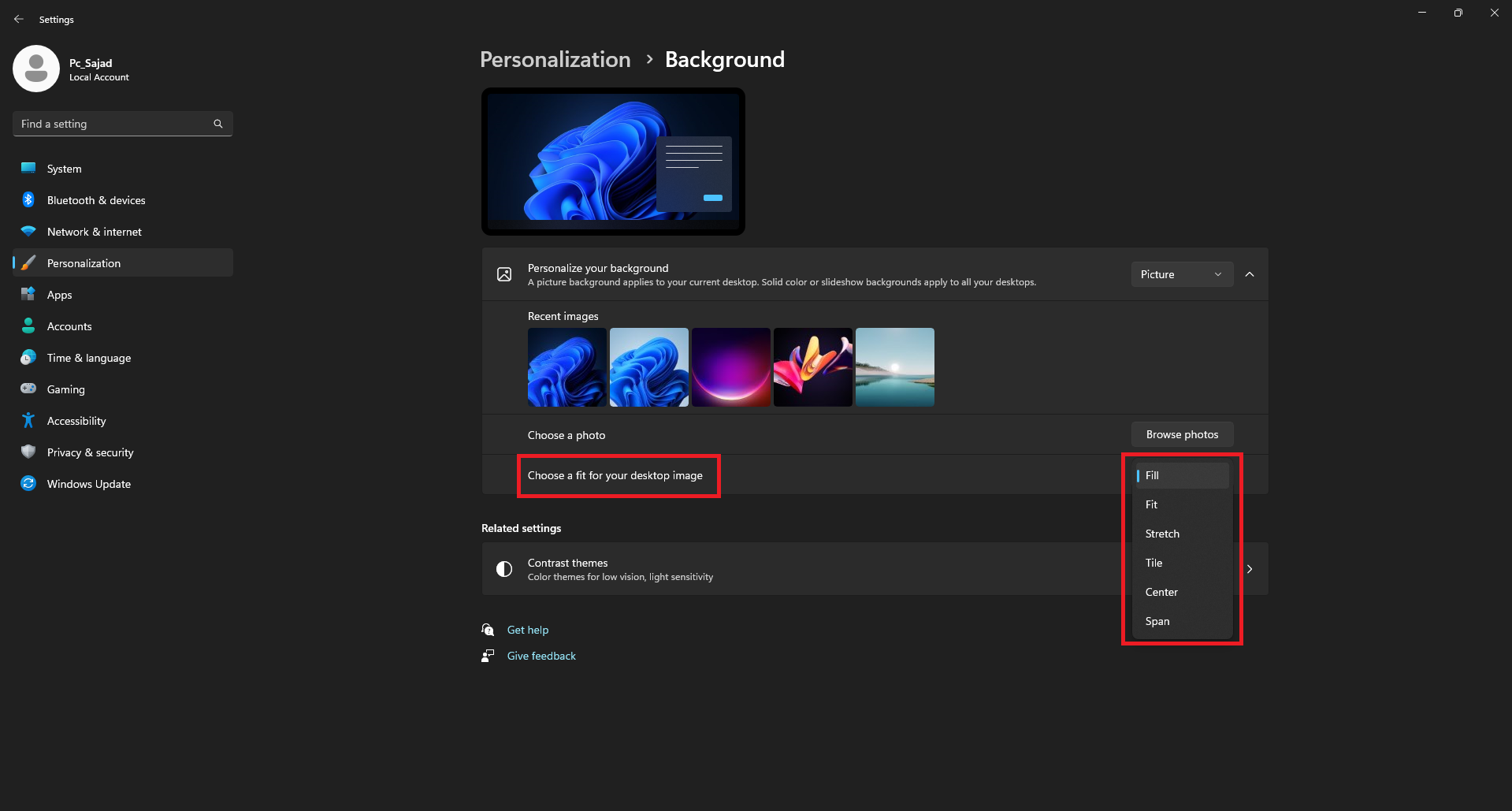Click the Apps sidebar icon
This screenshot has height=811, width=1512.
pyautogui.click(x=28, y=294)
